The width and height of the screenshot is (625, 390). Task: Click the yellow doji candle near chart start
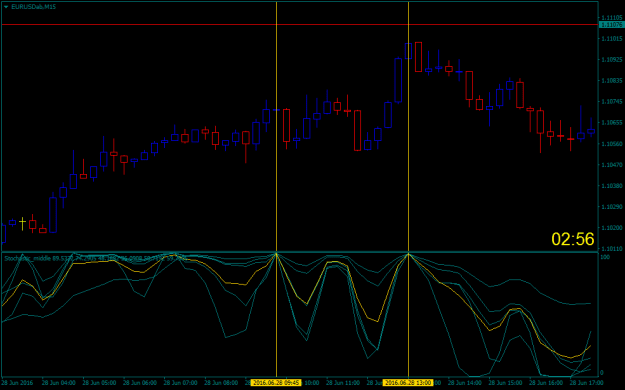[22, 223]
